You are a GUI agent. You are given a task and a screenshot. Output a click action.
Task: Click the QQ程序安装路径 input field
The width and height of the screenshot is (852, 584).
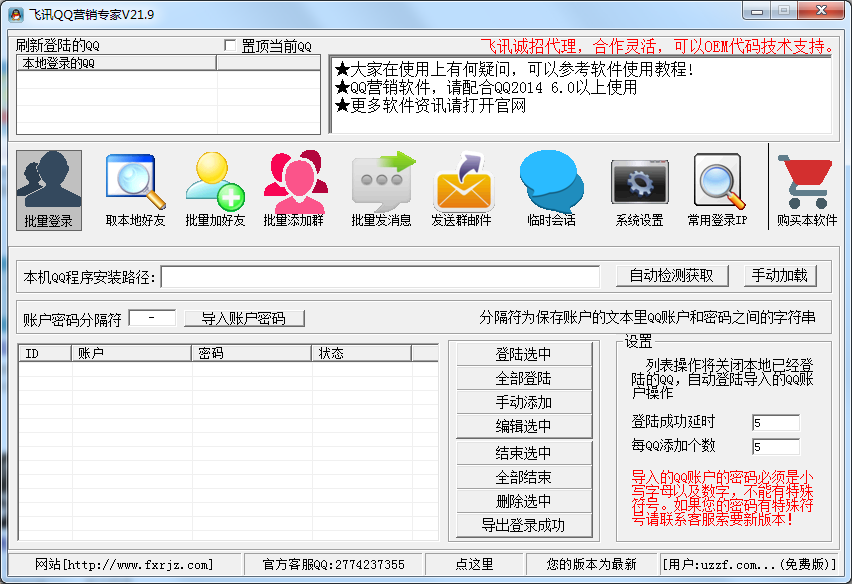pos(380,277)
